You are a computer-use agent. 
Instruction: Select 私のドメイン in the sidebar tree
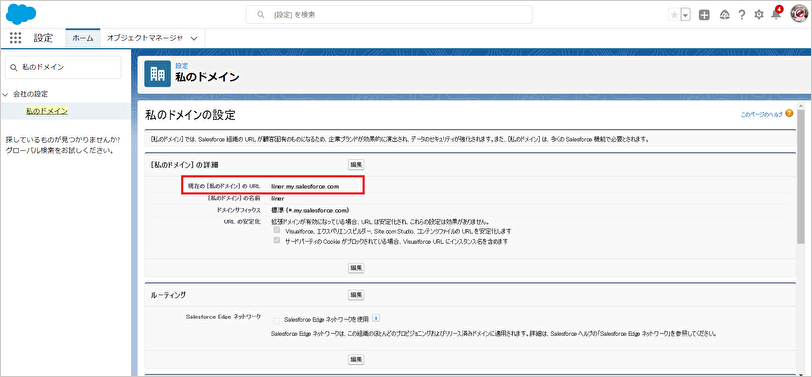click(47, 111)
